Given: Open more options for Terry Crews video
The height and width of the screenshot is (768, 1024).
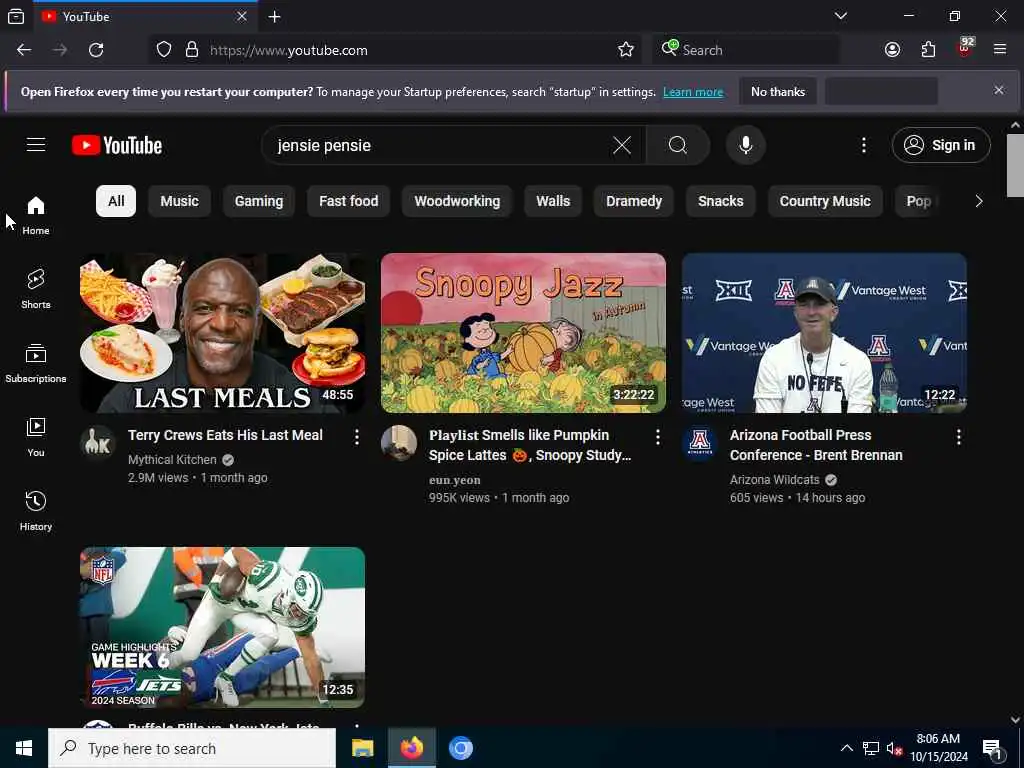Looking at the screenshot, I should coord(357,437).
